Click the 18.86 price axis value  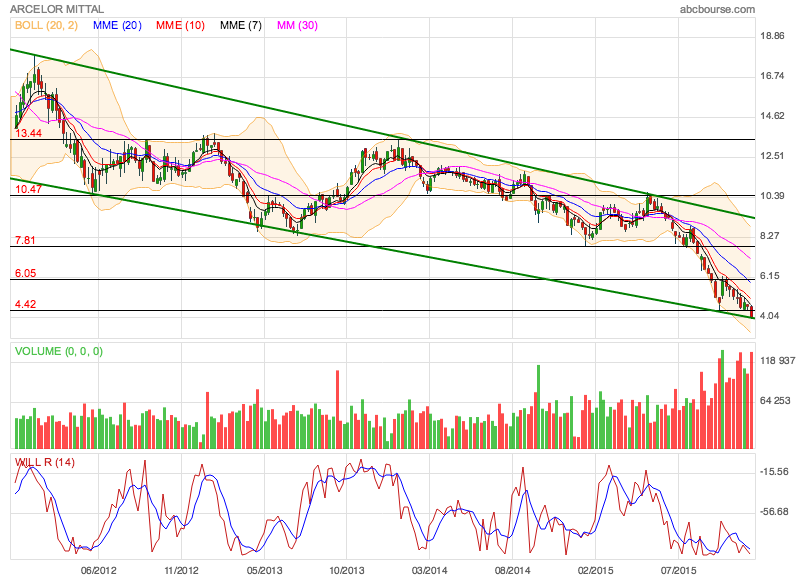pyautogui.click(x=772, y=36)
